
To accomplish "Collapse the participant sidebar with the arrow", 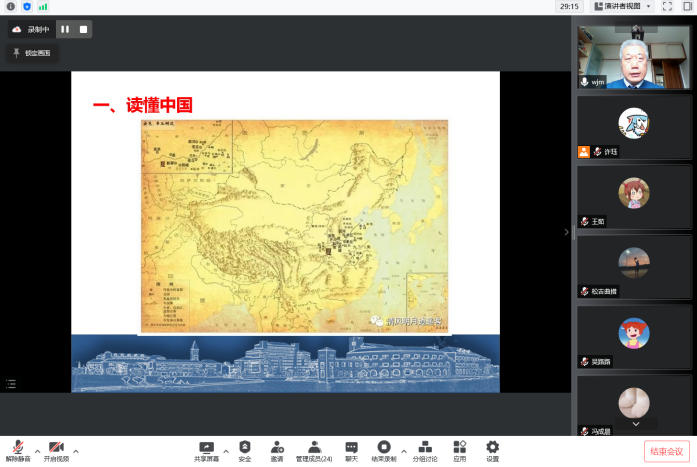I will click(x=566, y=232).
